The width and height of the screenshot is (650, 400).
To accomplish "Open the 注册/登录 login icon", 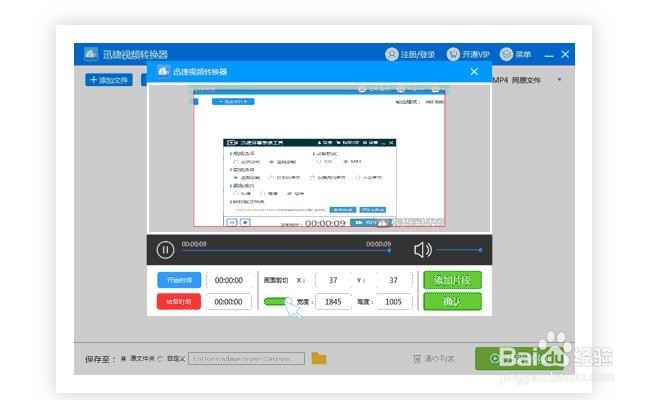I will pos(391,54).
